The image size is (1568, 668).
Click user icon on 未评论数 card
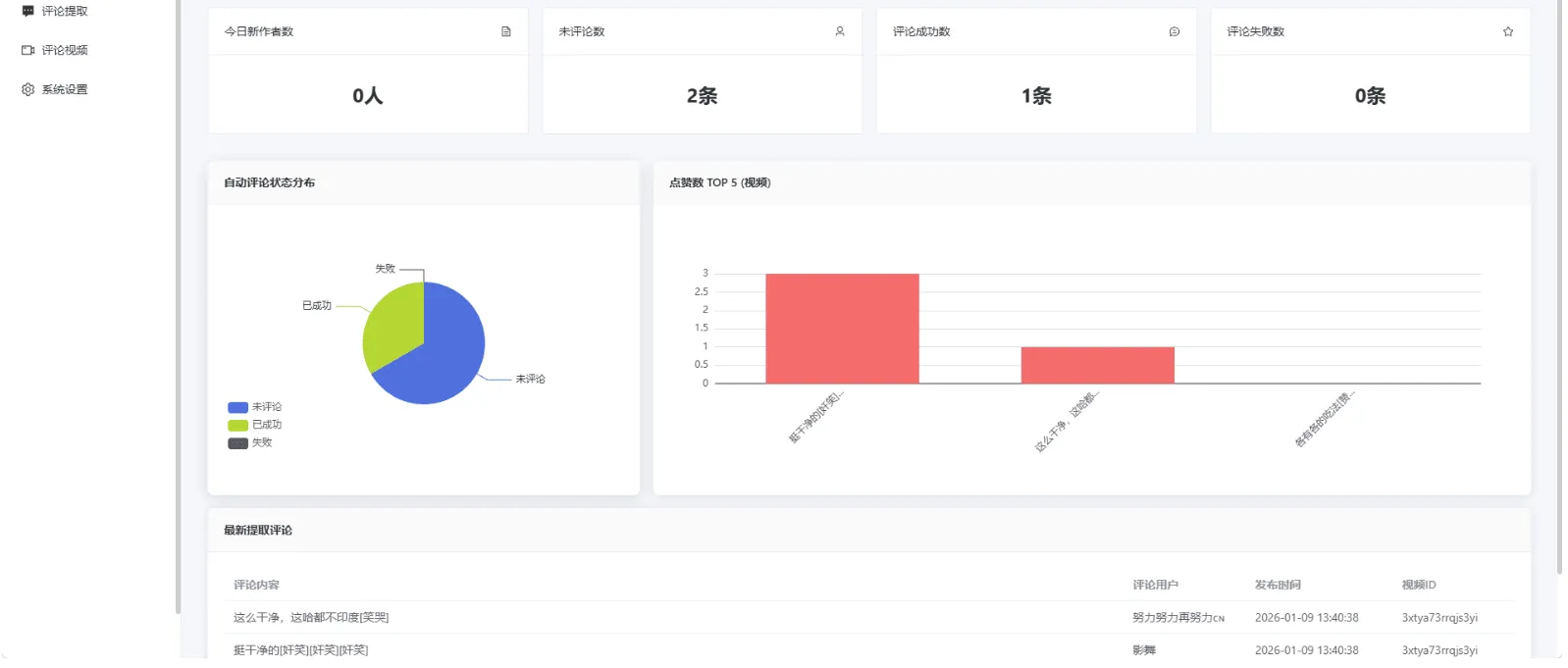(x=840, y=31)
